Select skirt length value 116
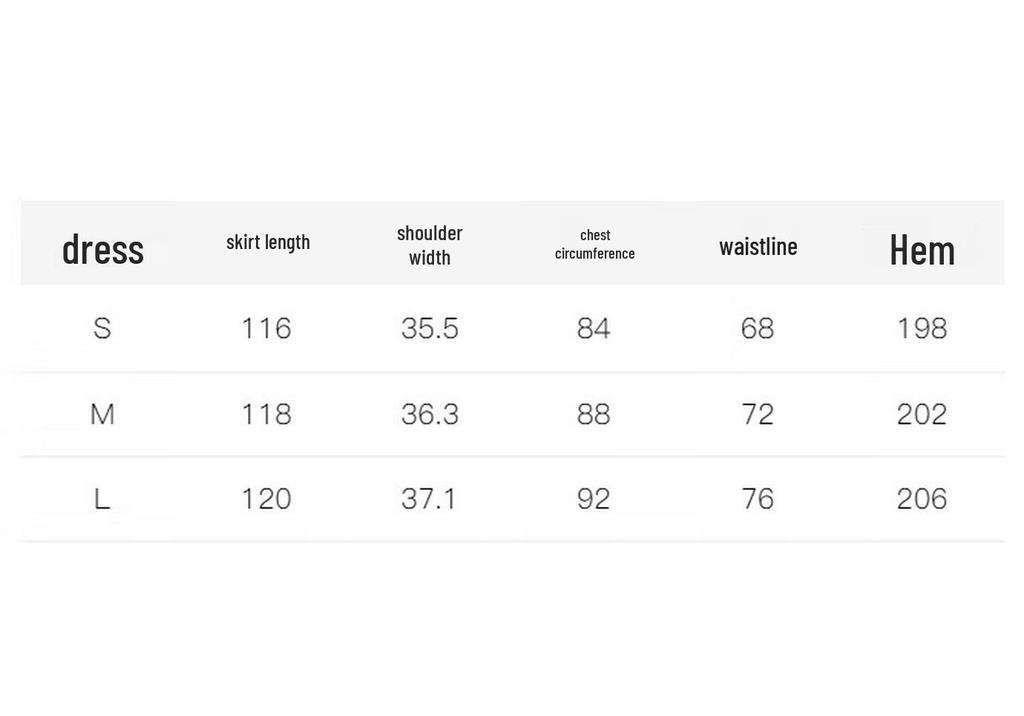The height and width of the screenshot is (716, 1024). tap(266, 328)
